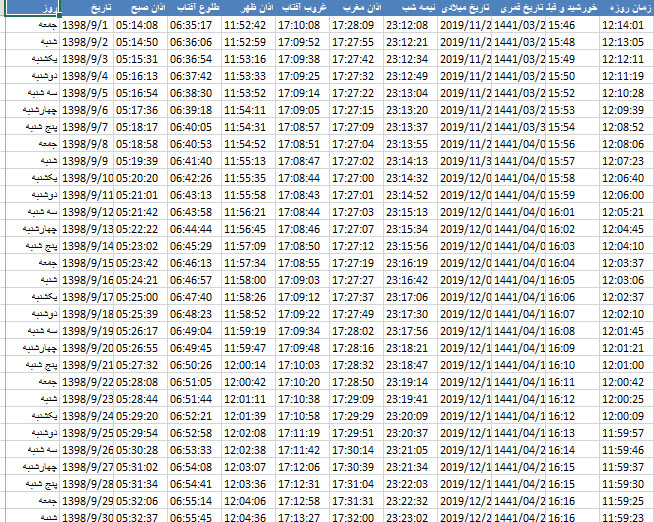The height and width of the screenshot is (522, 654).
Task: Select noon time 12:04:36
Action: pos(248,516)
